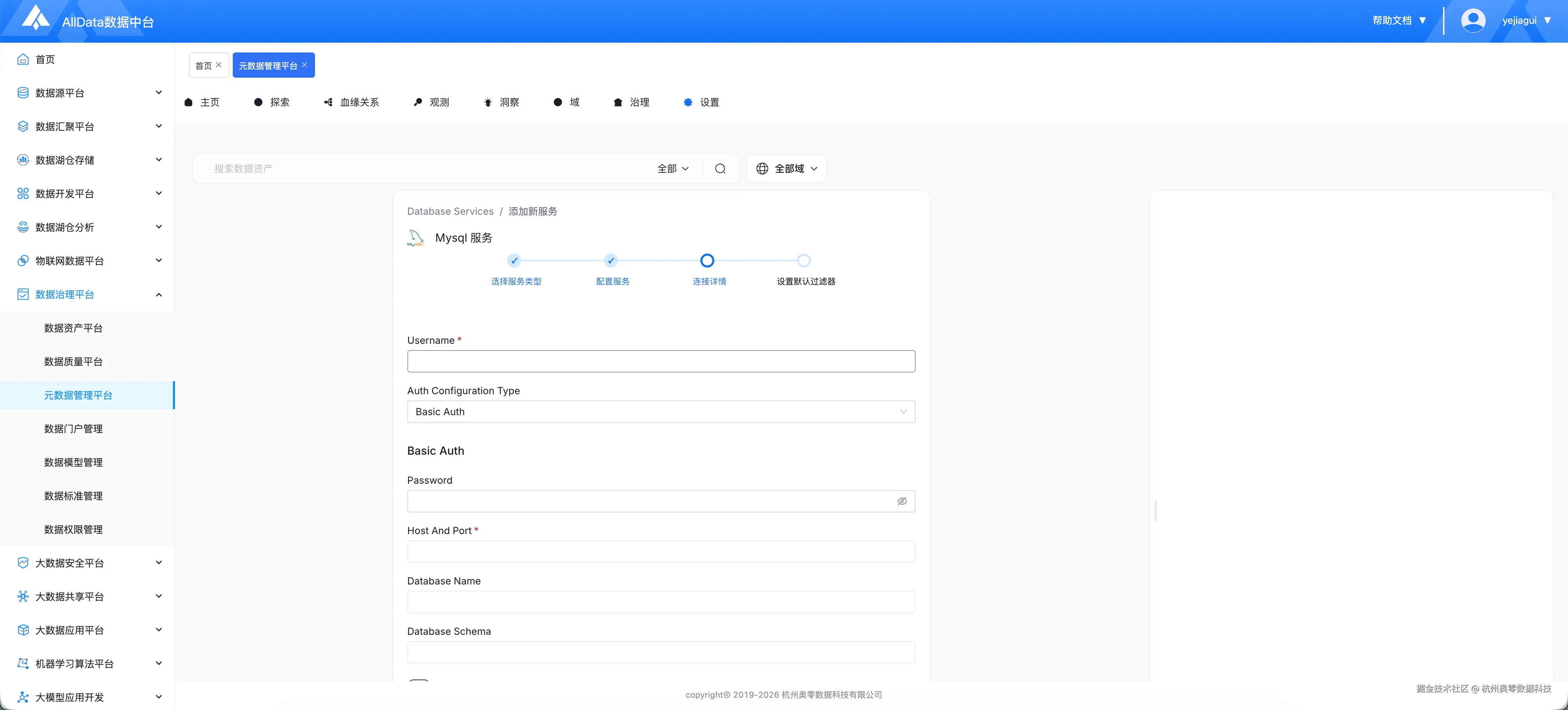1568x710 pixels.
Task: Focus the Database Schema field
Action: (x=661, y=652)
